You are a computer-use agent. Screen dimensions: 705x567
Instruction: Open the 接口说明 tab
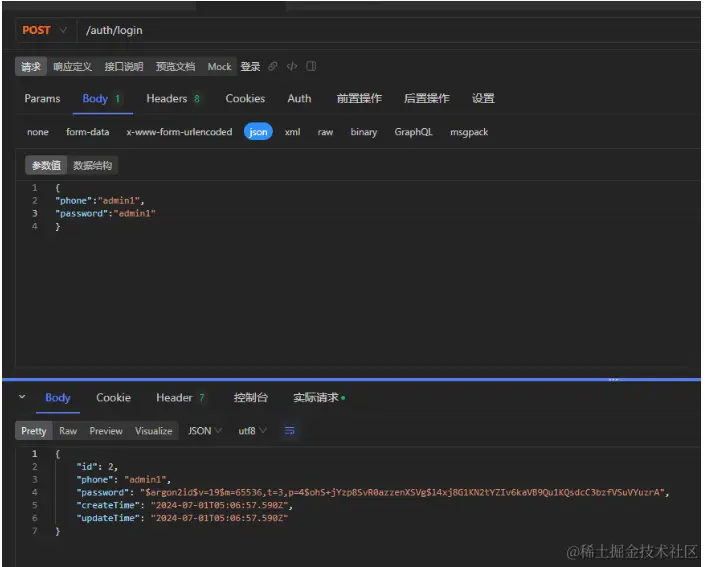click(x=124, y=67)
